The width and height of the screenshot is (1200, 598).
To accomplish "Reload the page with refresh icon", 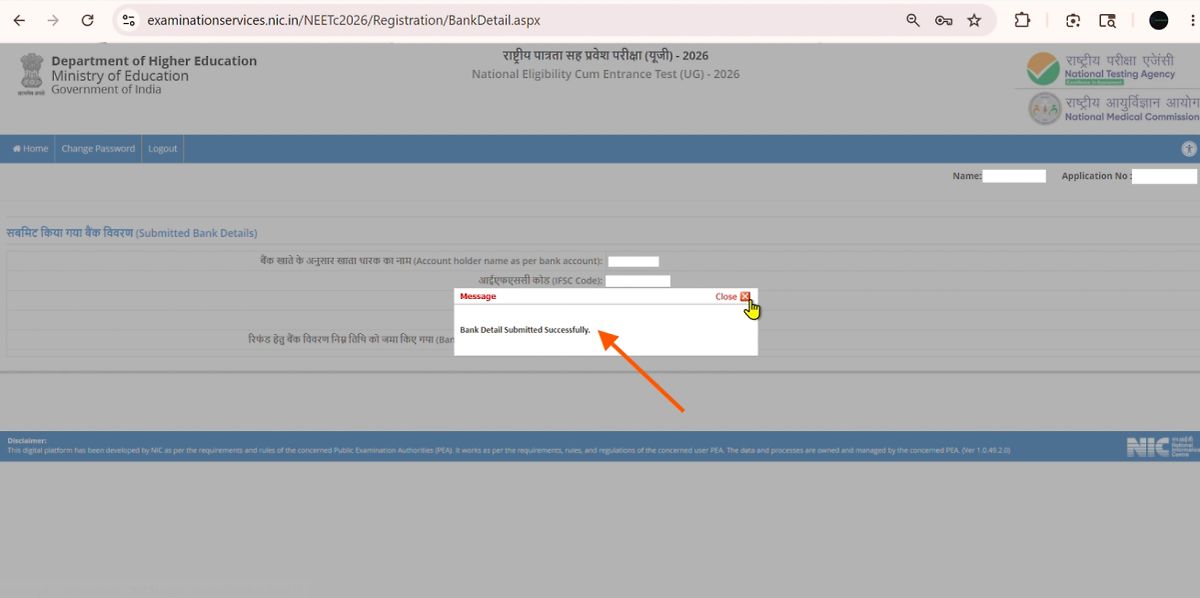I will [87, 20].
